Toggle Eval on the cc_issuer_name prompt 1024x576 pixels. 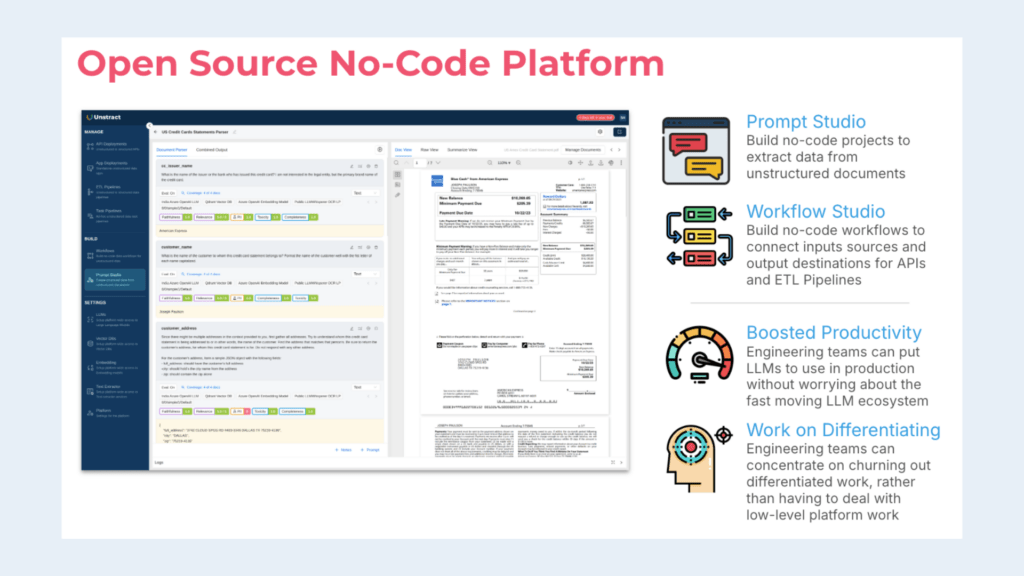(x=169, y=193)
